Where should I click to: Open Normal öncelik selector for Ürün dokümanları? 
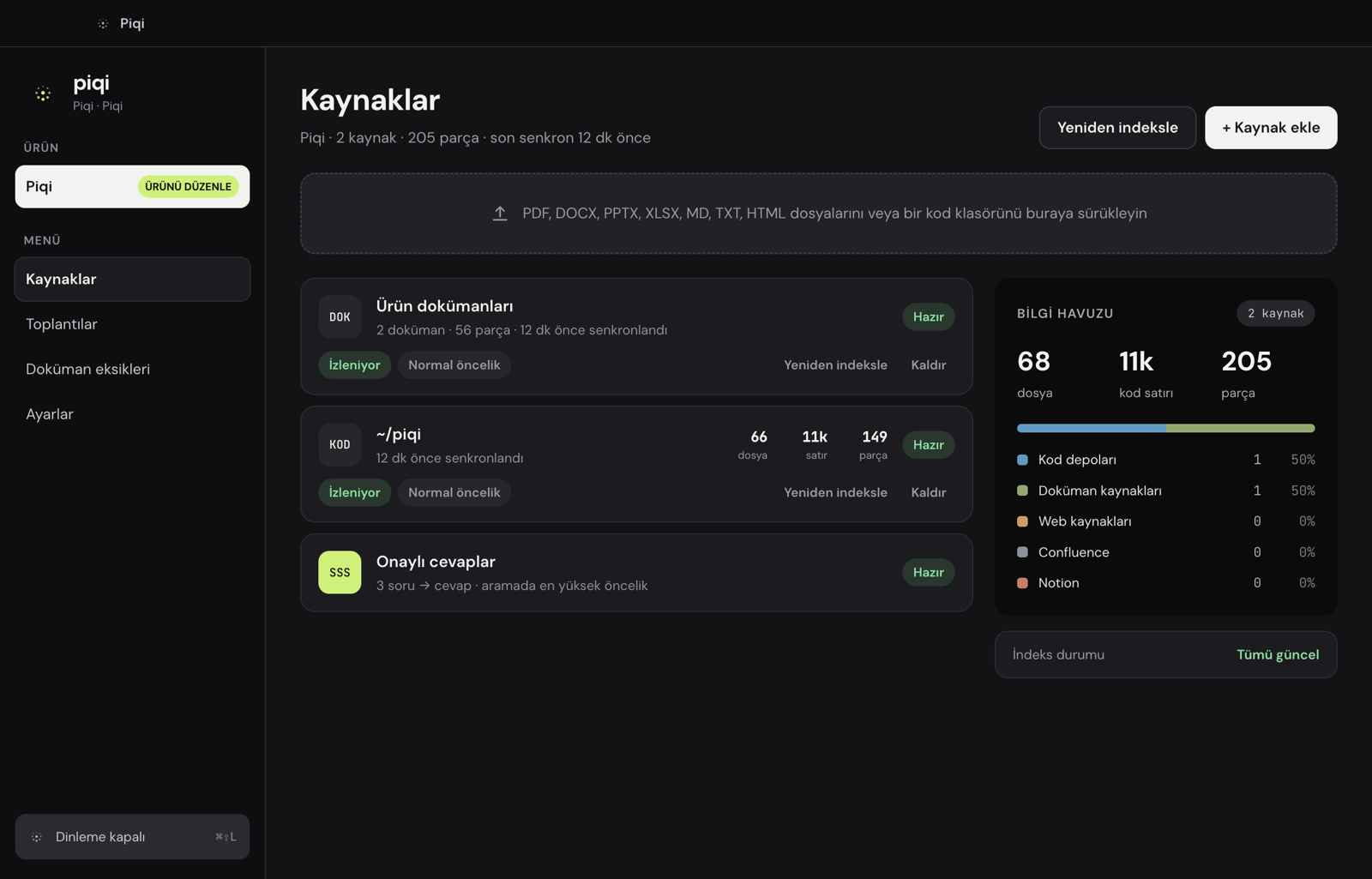click(454, 365)
